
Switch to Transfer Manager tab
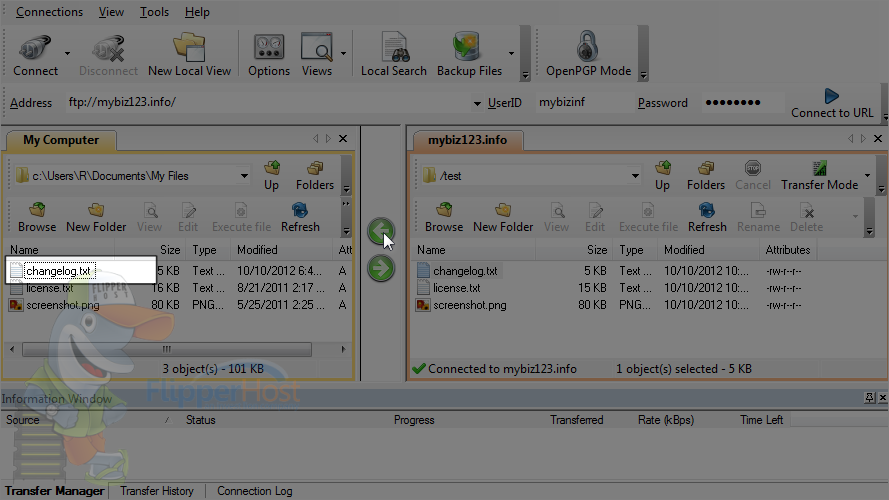[54, 491]
